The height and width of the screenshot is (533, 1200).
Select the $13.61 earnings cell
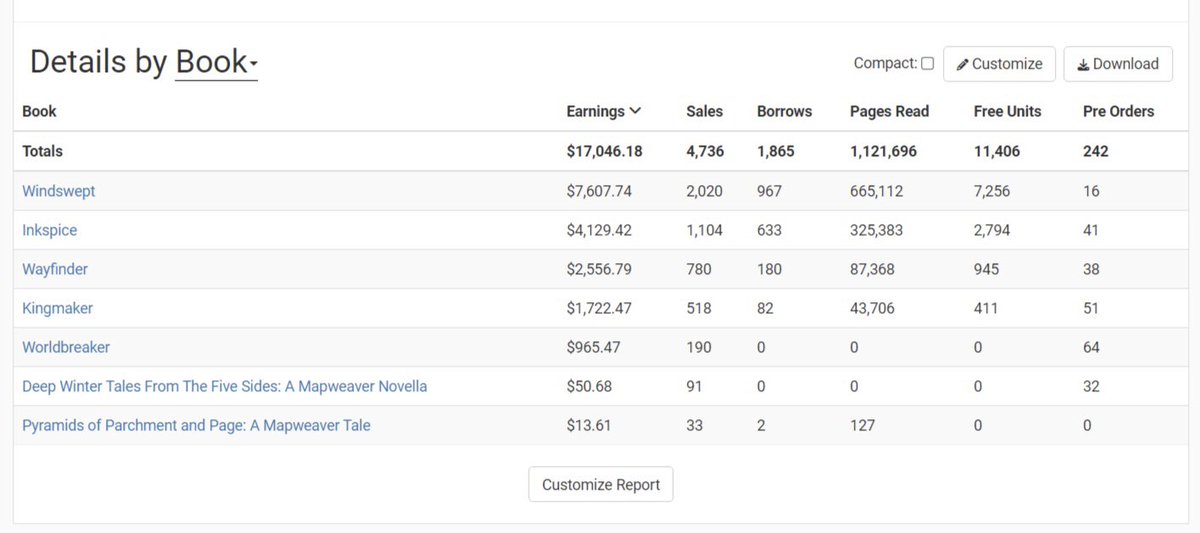(x=588, y=425)
